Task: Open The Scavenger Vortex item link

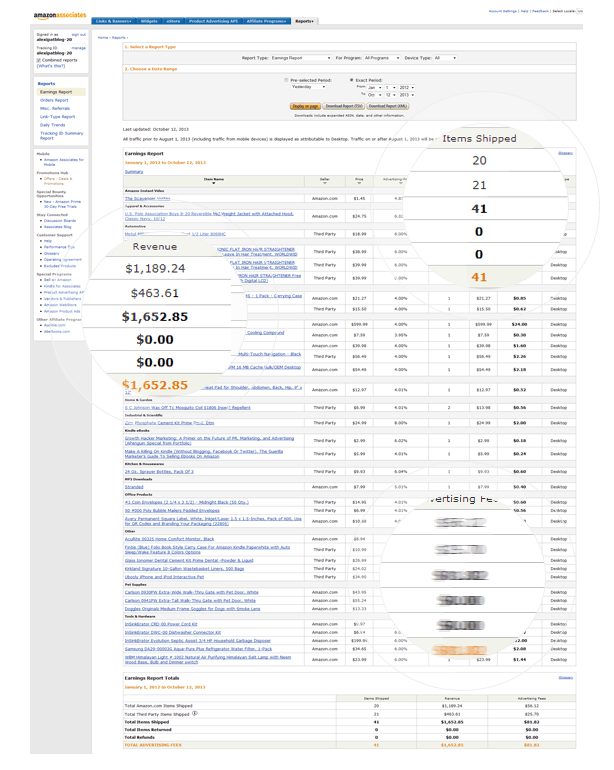Action: (x=147, y=198)
